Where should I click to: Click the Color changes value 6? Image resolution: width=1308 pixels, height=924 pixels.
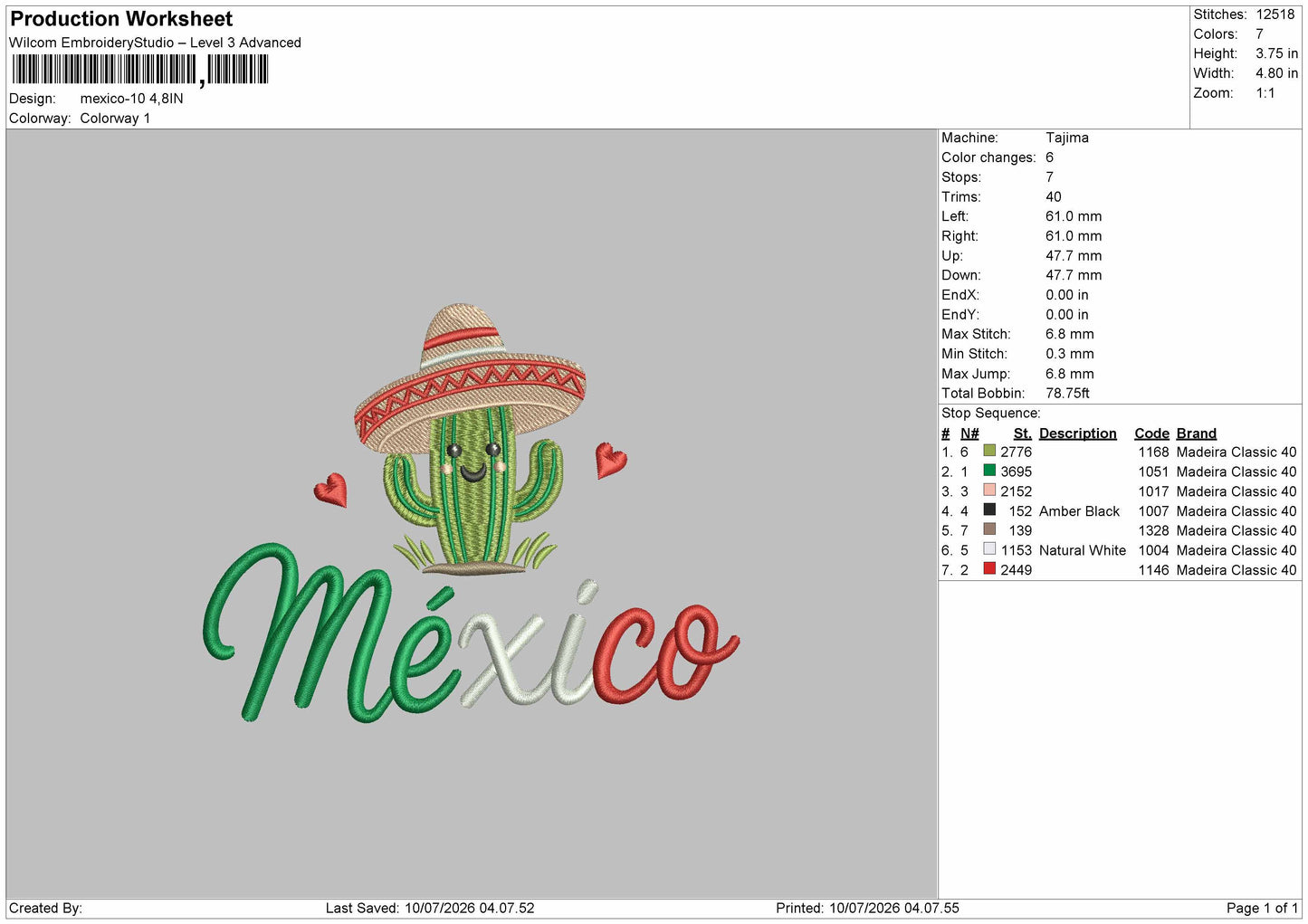pyautogui.click(x=1050, y=157)
